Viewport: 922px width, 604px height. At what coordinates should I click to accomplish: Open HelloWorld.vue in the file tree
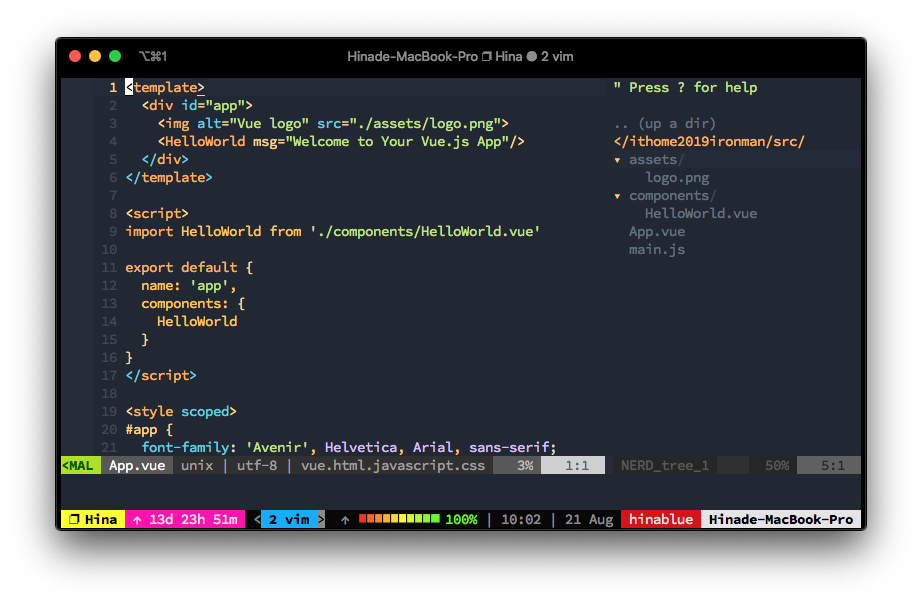700,213
